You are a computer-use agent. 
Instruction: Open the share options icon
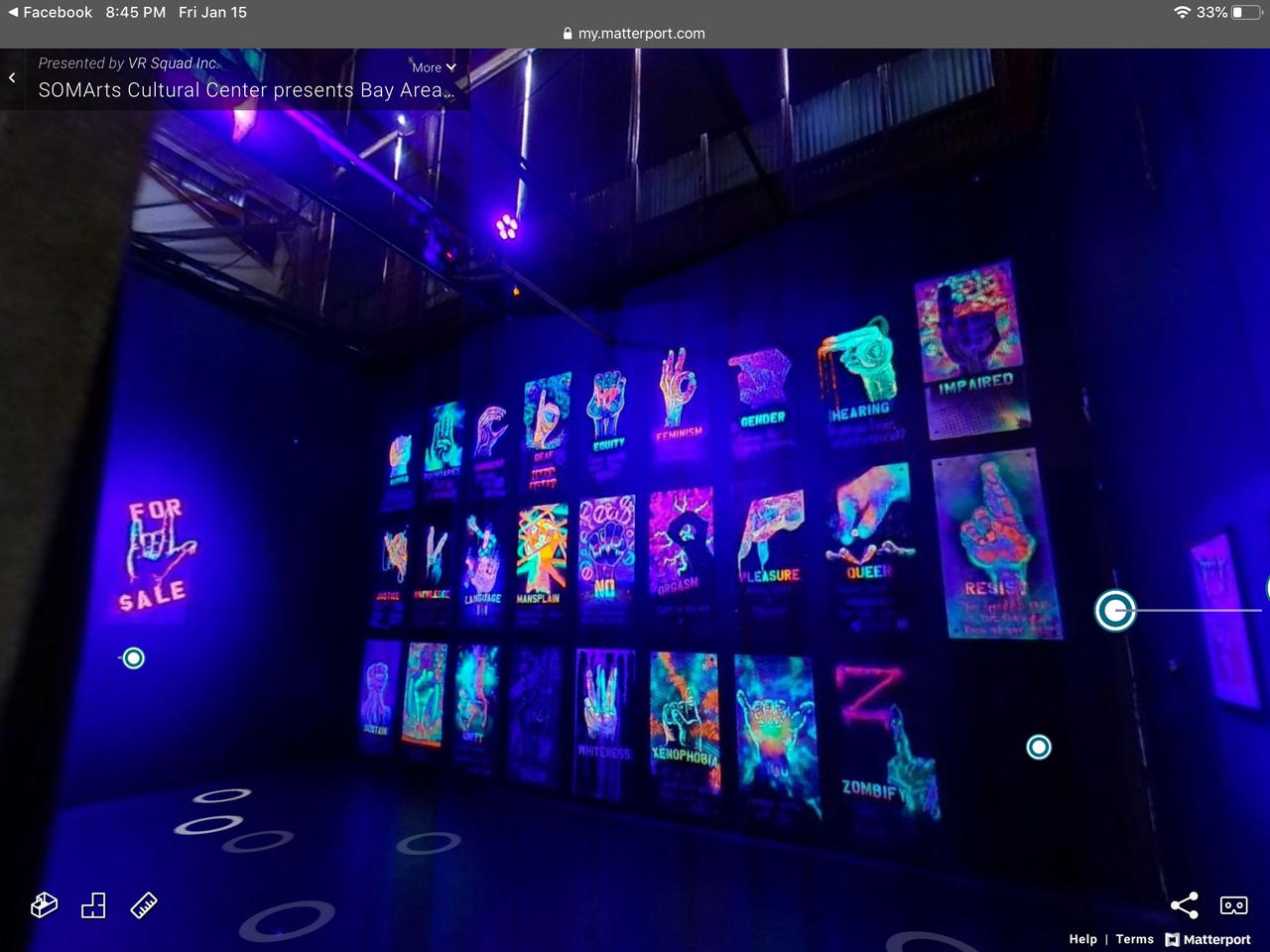[x=1184, y=904]
